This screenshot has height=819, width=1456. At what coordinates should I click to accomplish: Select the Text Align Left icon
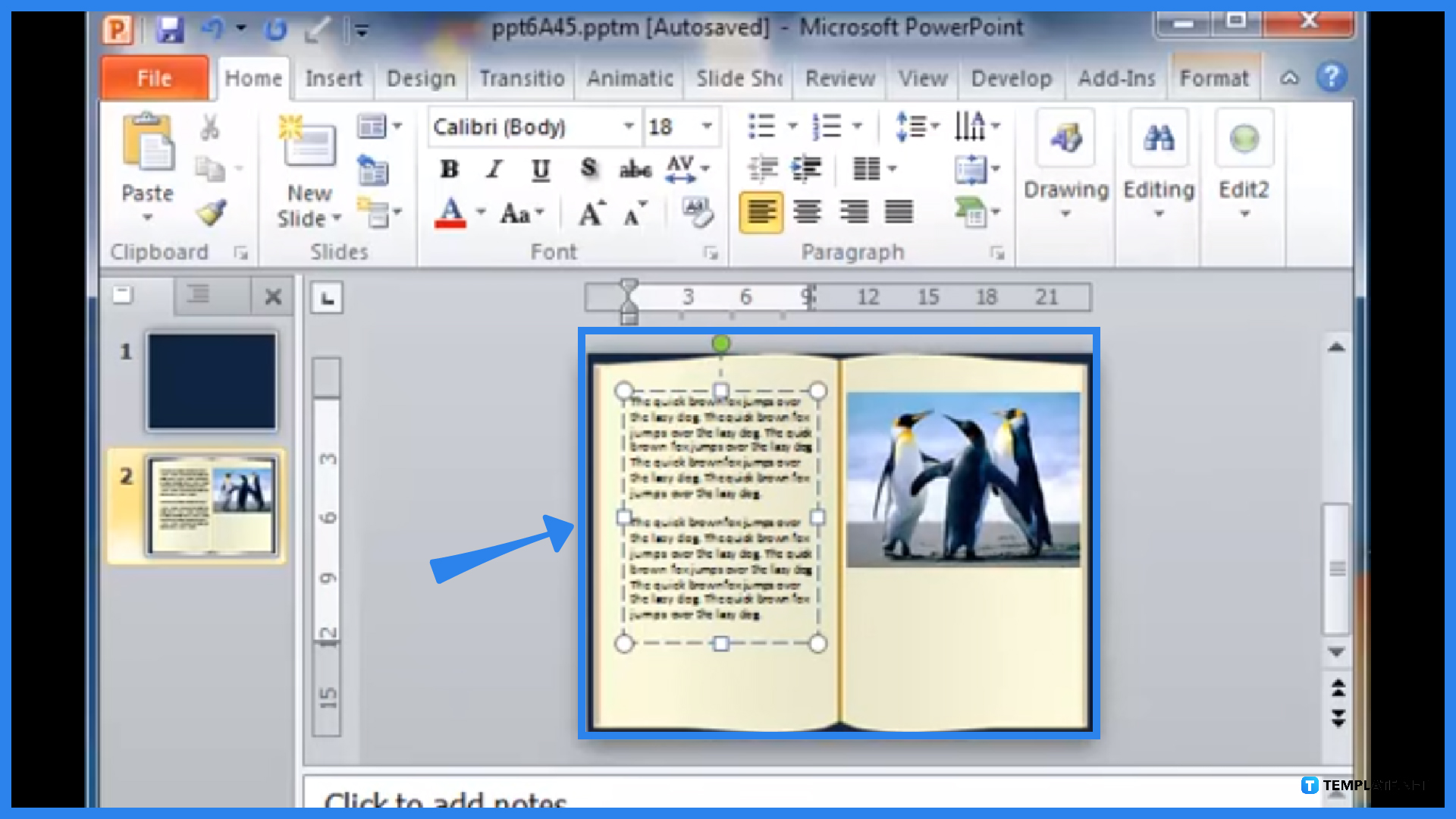pyautogui.click(x=757, y=212)
